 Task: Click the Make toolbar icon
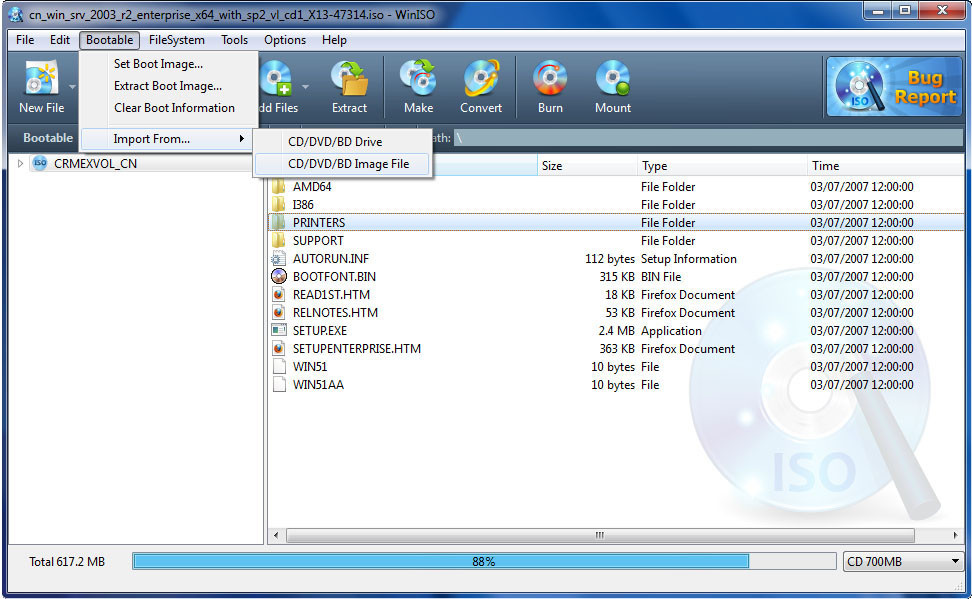(418, 87)
